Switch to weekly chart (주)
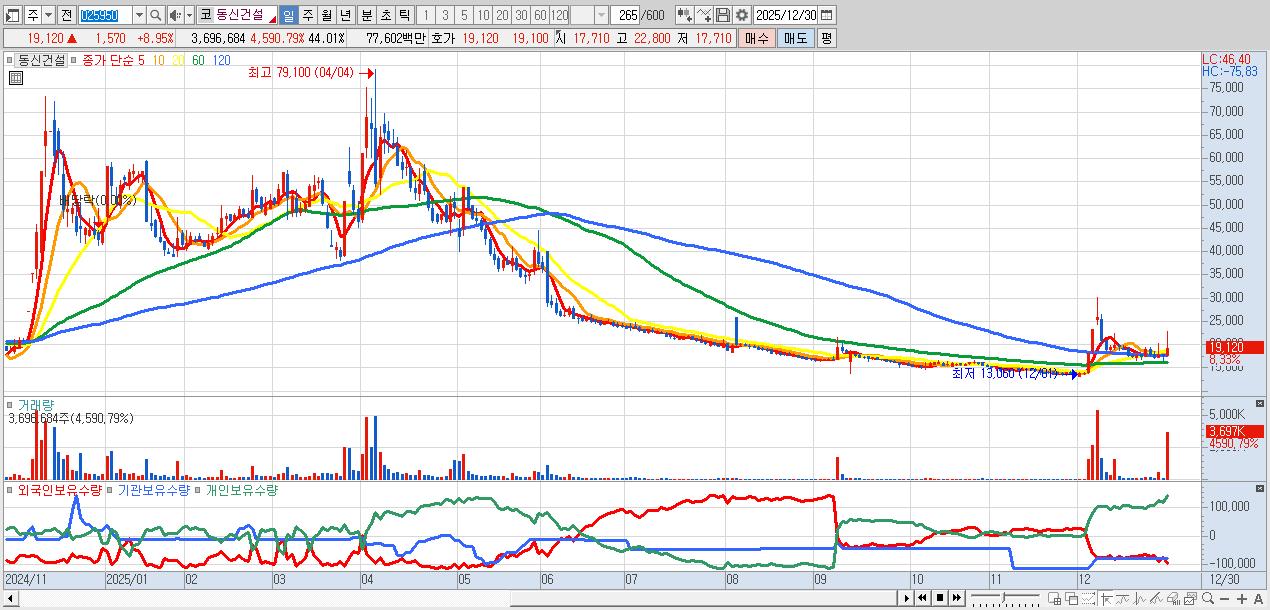 pos(308,15)
